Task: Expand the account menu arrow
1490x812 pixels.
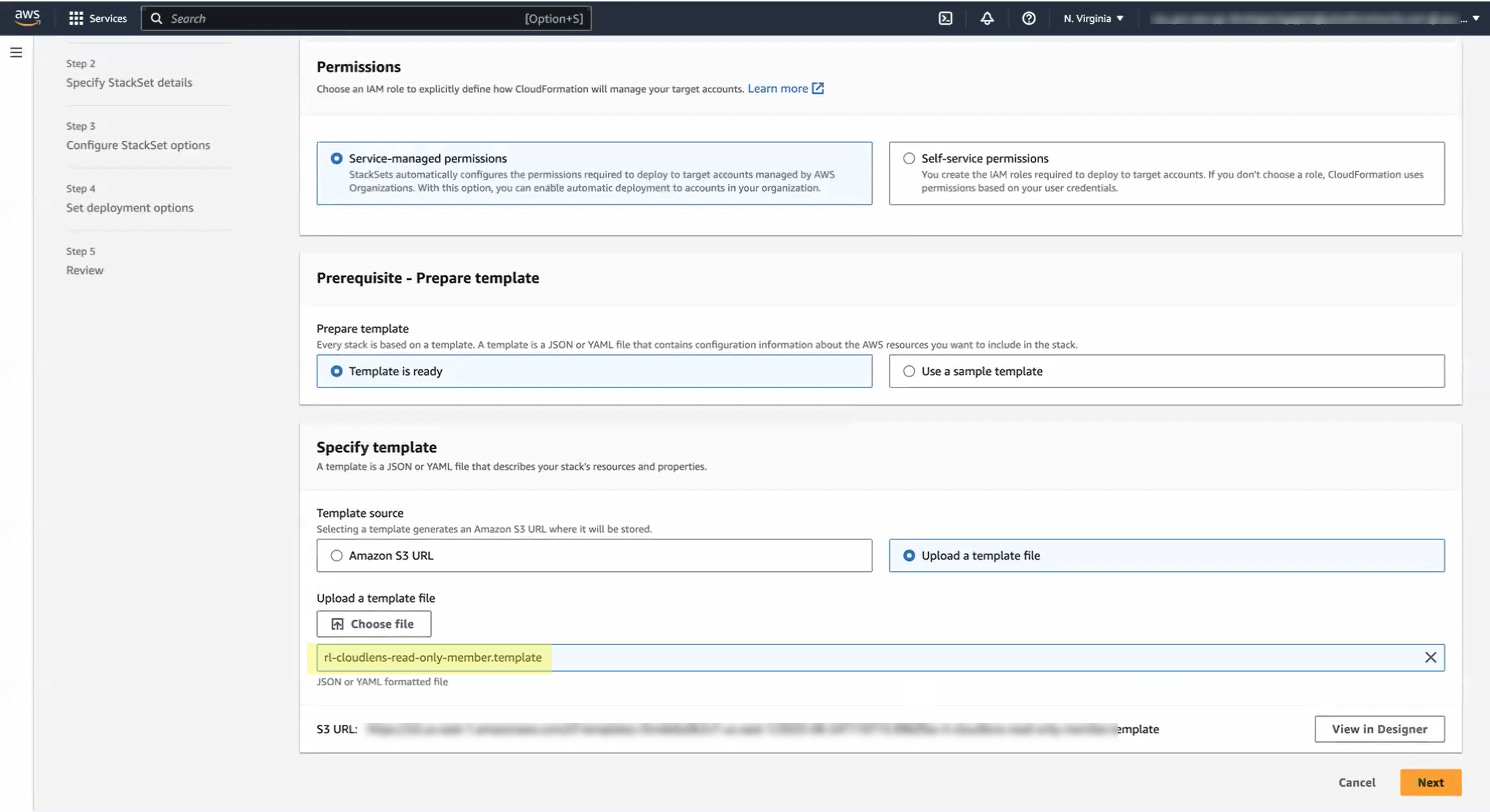Action: [x=1475, y=18]
